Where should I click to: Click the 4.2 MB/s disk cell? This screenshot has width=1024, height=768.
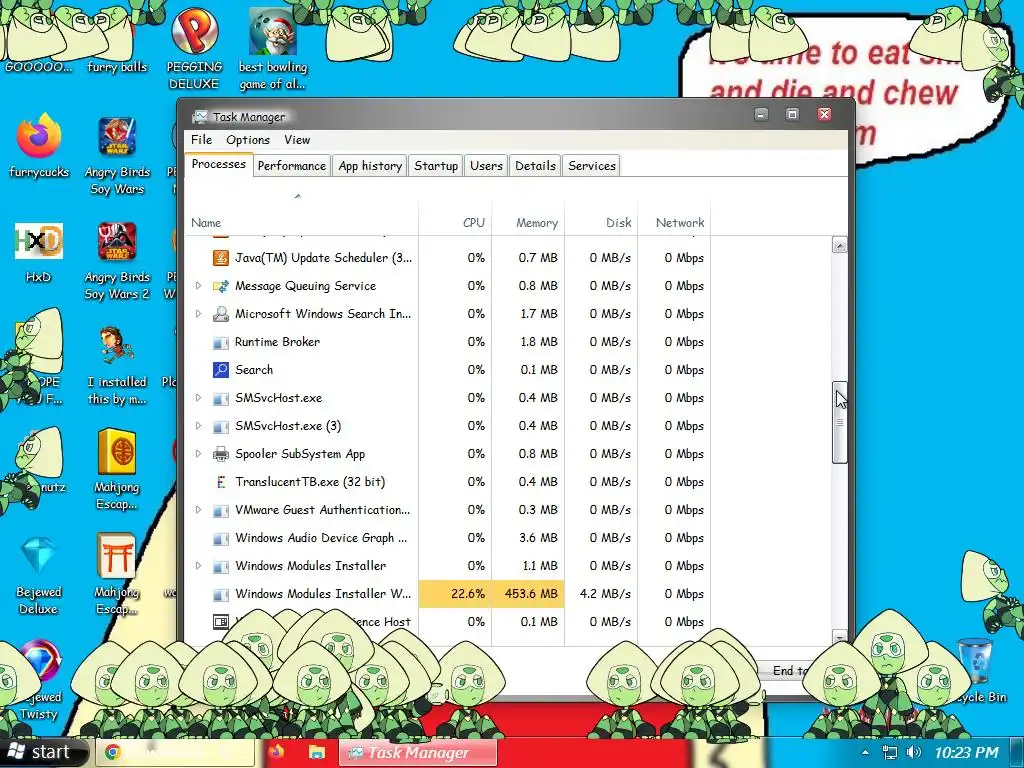pos(601,594)
